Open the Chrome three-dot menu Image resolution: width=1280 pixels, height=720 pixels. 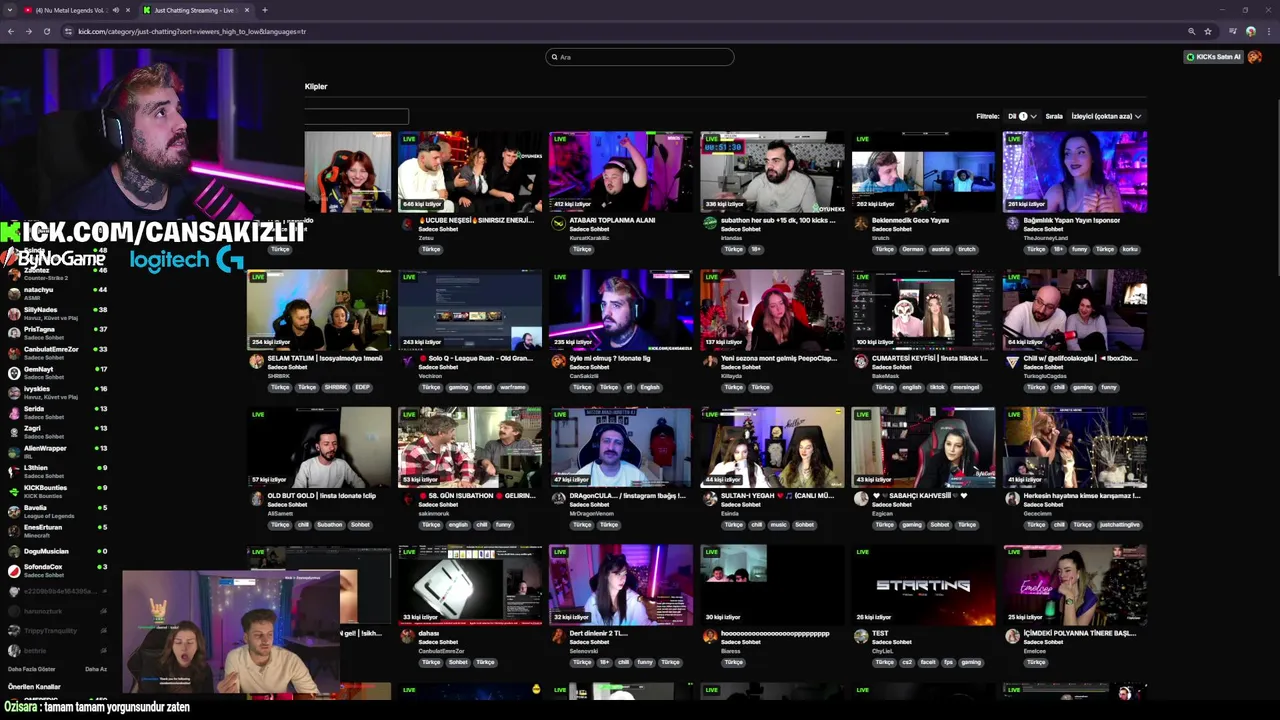coord(1269,31)
